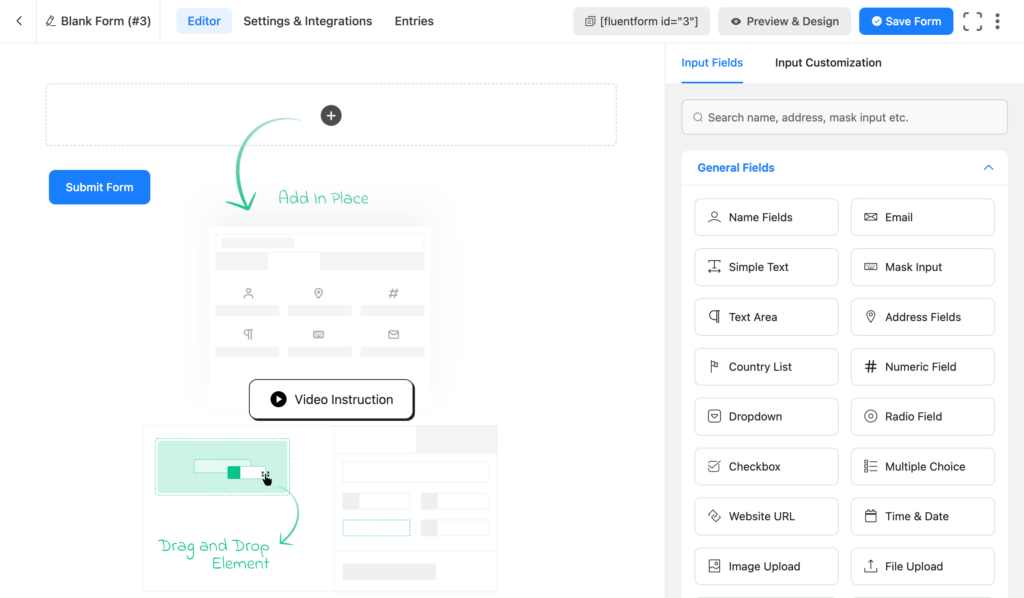This screenshot has width=1024, height=598.
Task: Click the Email envelope icon
Action: coord(871,217)
